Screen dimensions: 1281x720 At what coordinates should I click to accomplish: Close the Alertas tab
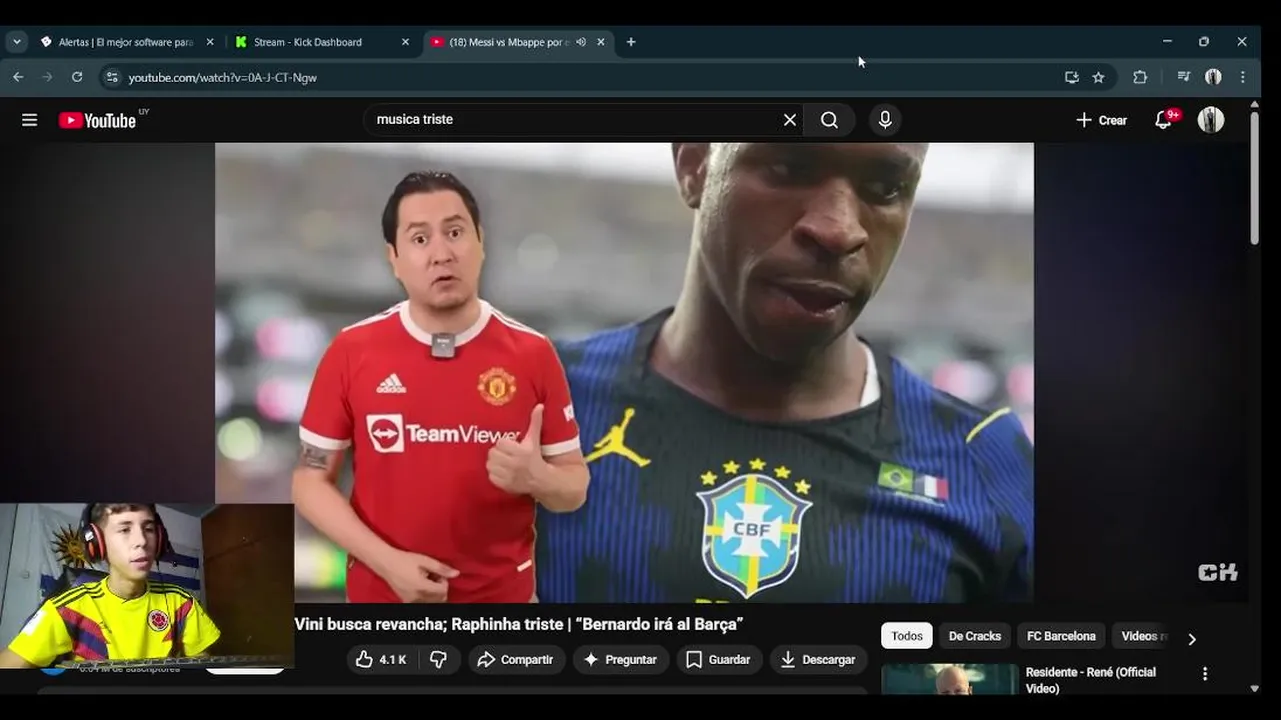(210, 42)
